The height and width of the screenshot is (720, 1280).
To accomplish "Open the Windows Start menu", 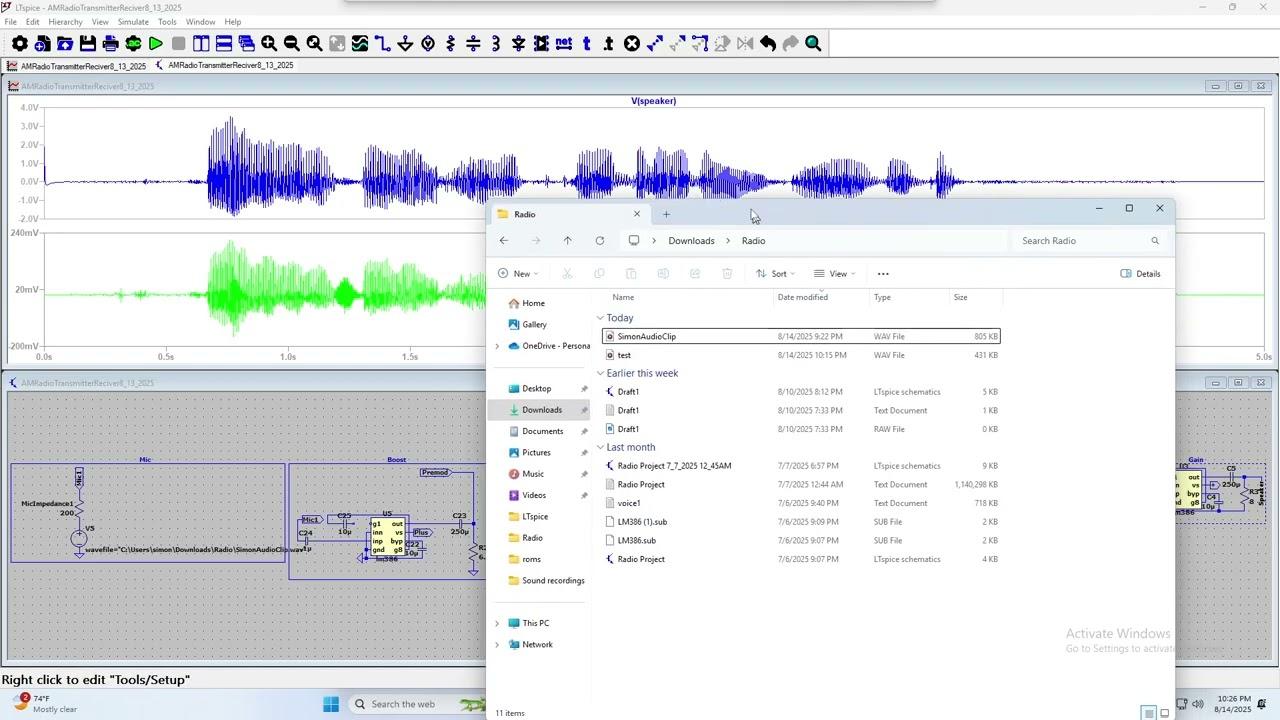I will [x=331, y=704].
